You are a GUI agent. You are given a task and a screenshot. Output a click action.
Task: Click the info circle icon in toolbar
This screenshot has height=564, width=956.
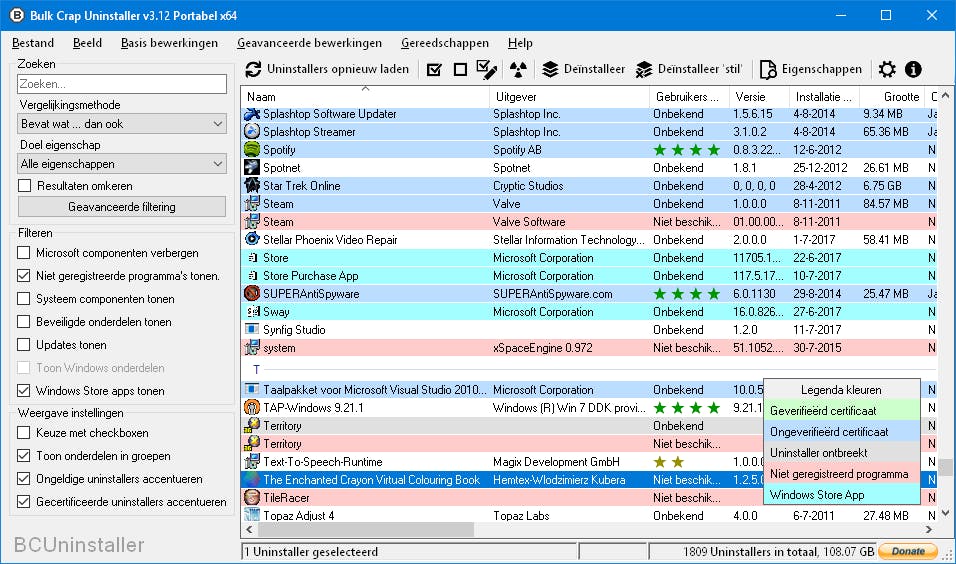tap(913, 70)
